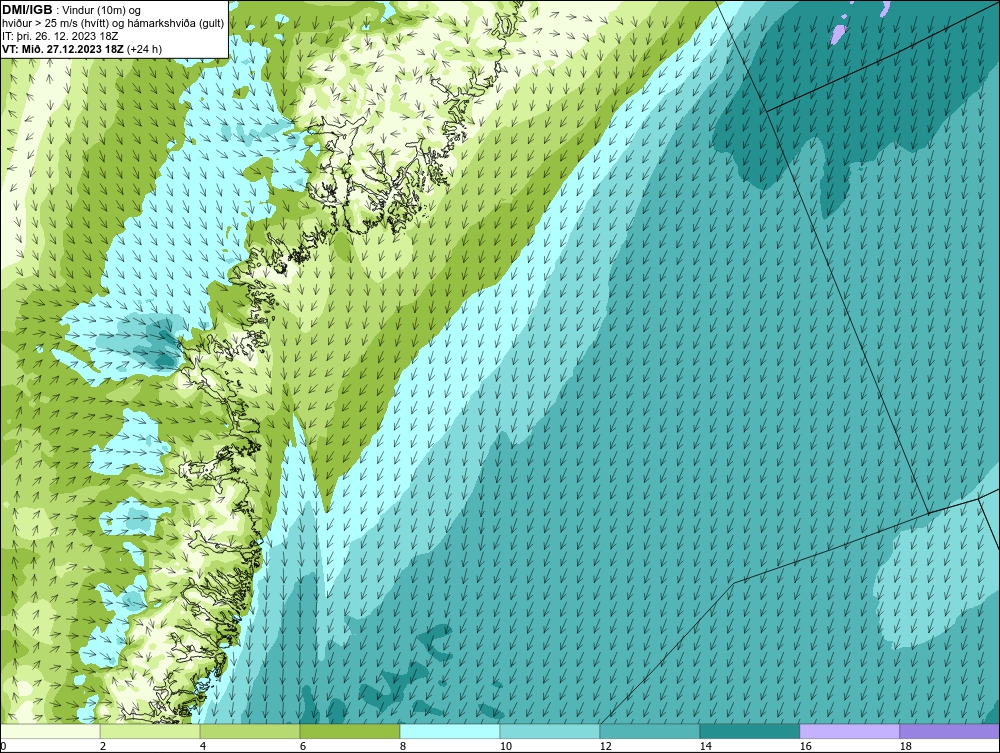
Task: Click the 8–10 m/s light cyan legend swatch
Action: tap(450, 731)
